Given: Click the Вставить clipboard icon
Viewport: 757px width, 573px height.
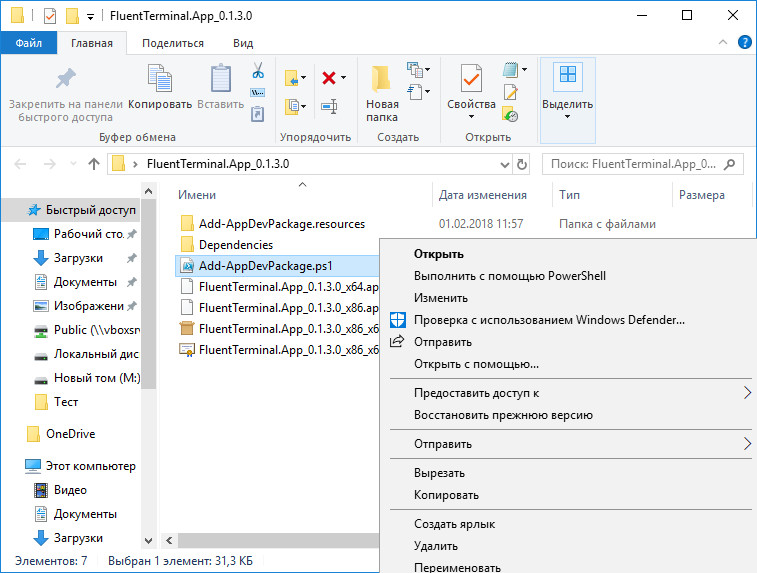Looking at the screenshot, I should (x=221, y=79).
